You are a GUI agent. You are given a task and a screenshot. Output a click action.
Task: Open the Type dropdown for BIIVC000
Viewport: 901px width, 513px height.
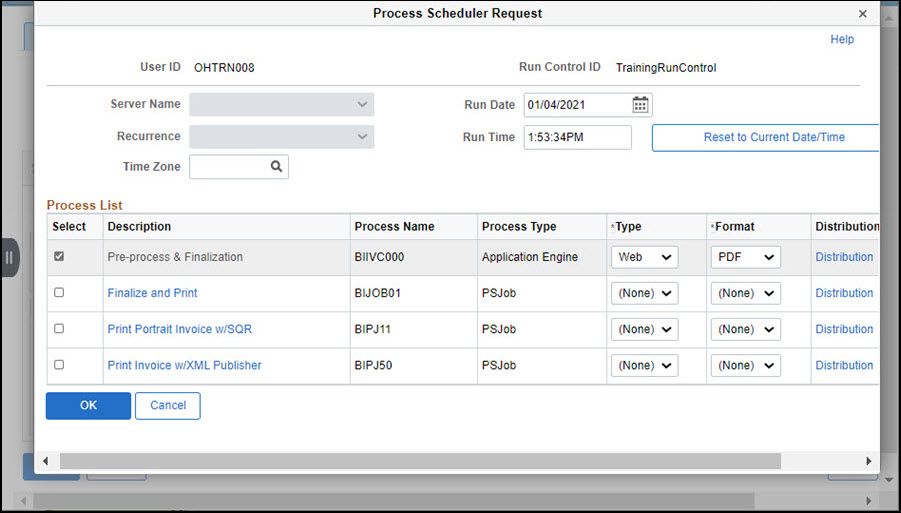(644, 257)
